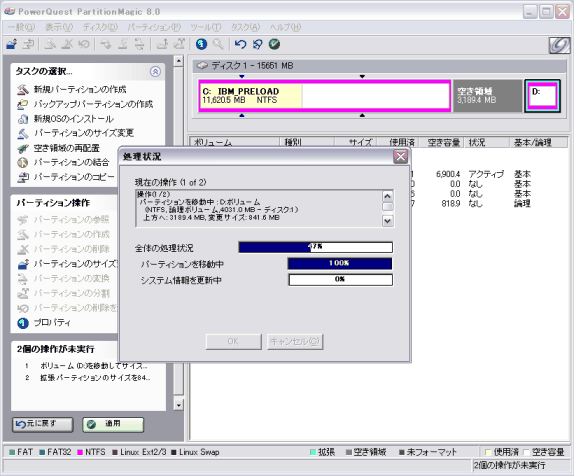The height and width of the screenshot is (476, 574).
Task: Click the ディスク 1 - 15651 MB header
Action: (x=380, y=66)
